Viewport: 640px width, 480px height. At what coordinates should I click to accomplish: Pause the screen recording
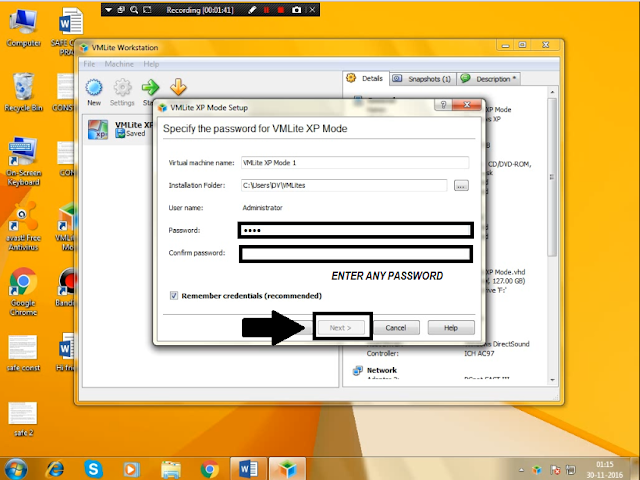267,10
